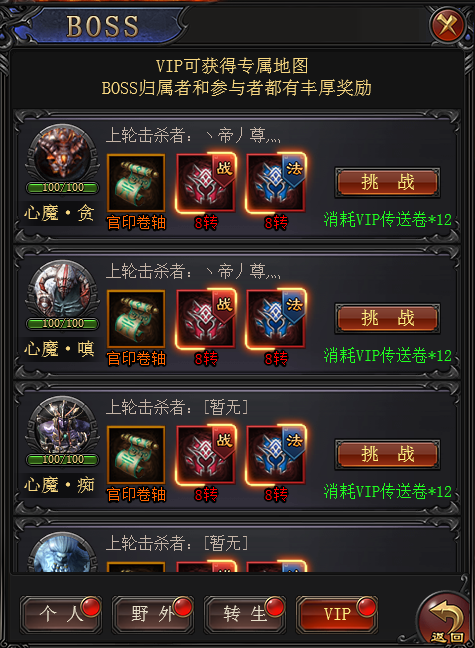Select the 官印卷轴 scroll reward for 心魔·痴
This screenshot has width=475, height=648.
136,455
